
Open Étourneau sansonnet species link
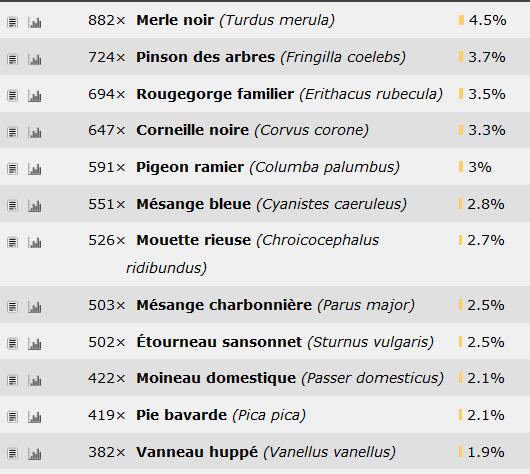(x=219, y=342)
